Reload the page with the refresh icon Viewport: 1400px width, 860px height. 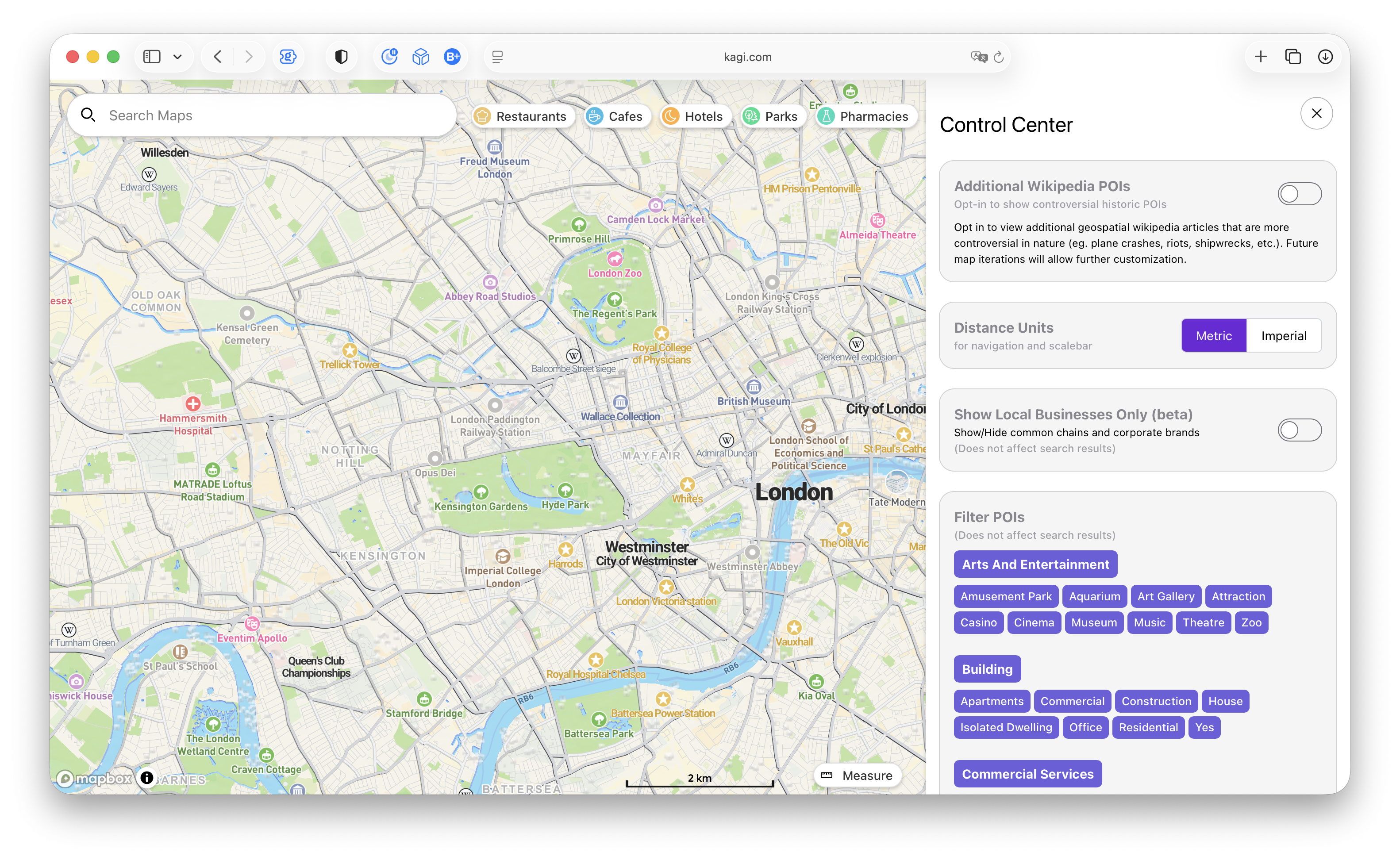click(998, 56)
